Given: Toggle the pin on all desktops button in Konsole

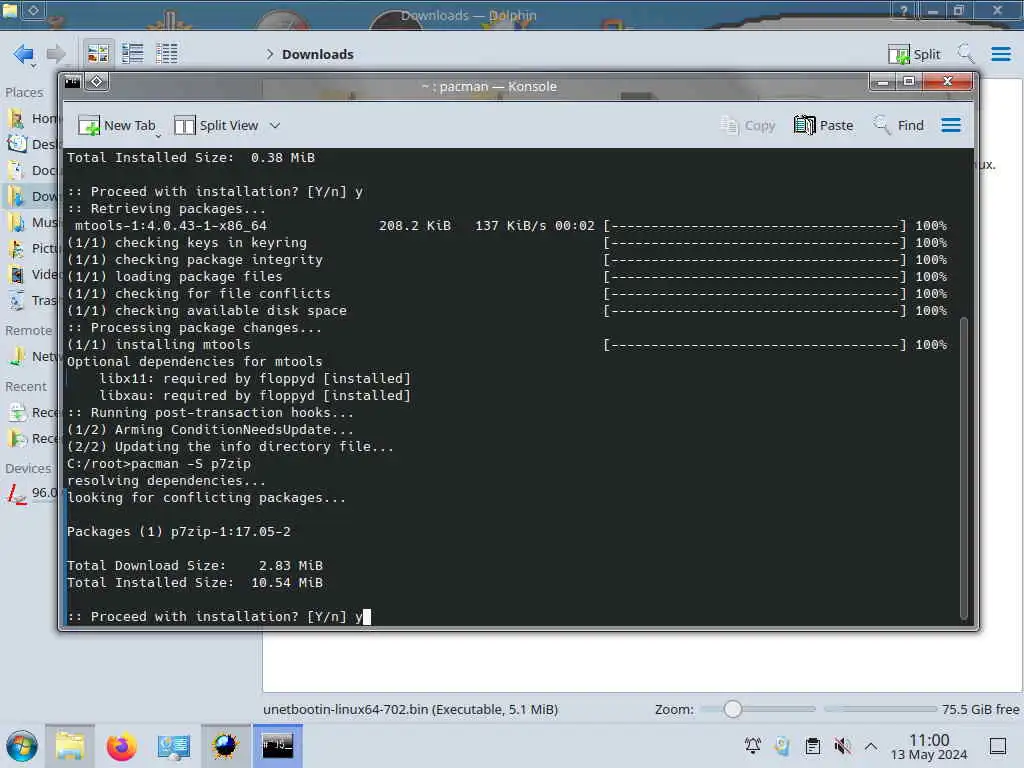Looking at the screenshot, I should click(97, 82).
